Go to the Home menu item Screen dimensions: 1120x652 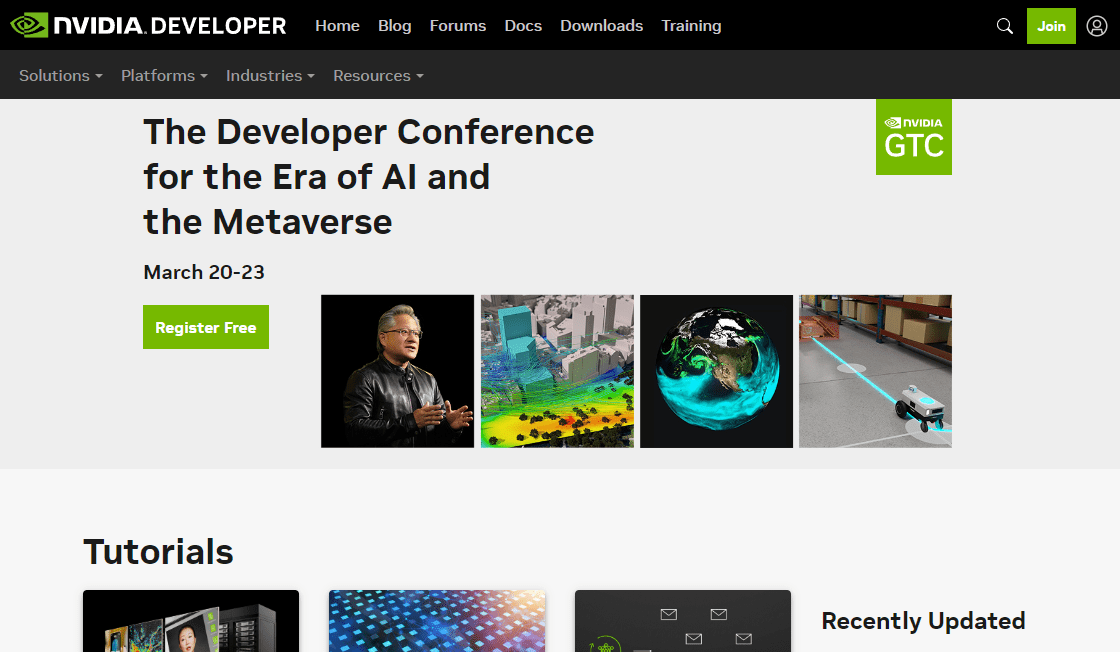(337, 26)
